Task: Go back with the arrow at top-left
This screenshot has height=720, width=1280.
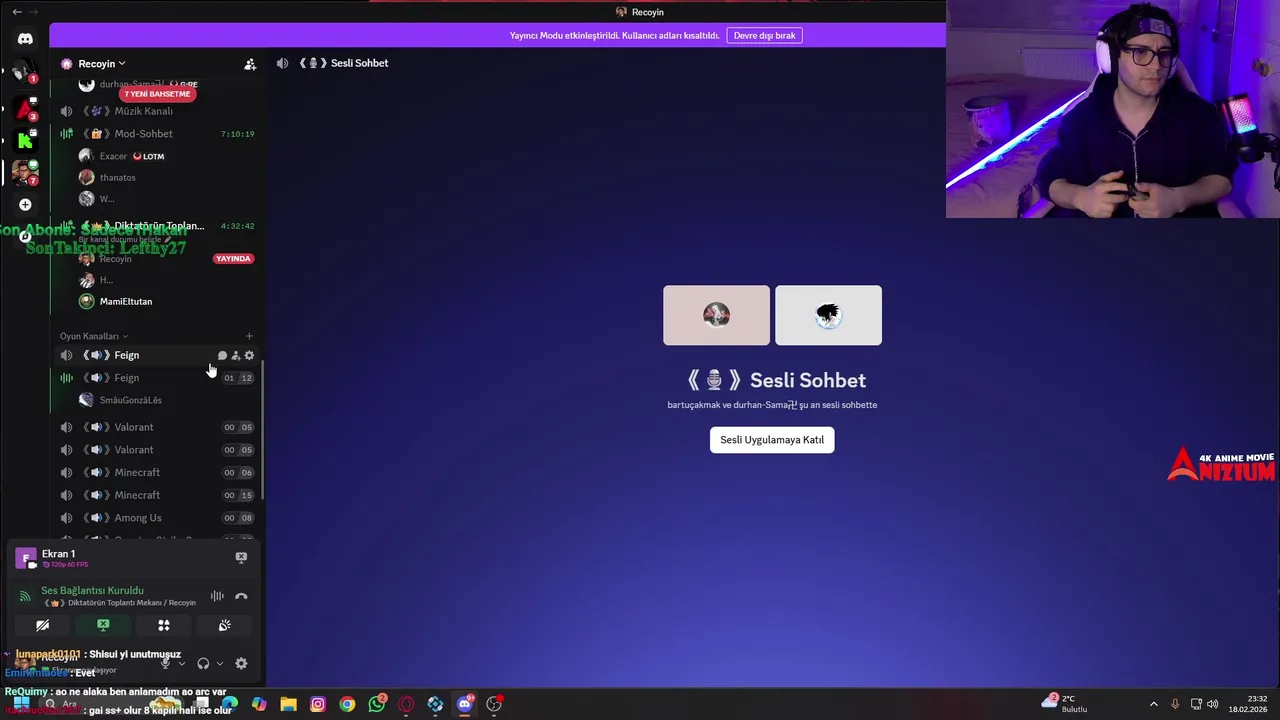Action: [16, 12]
